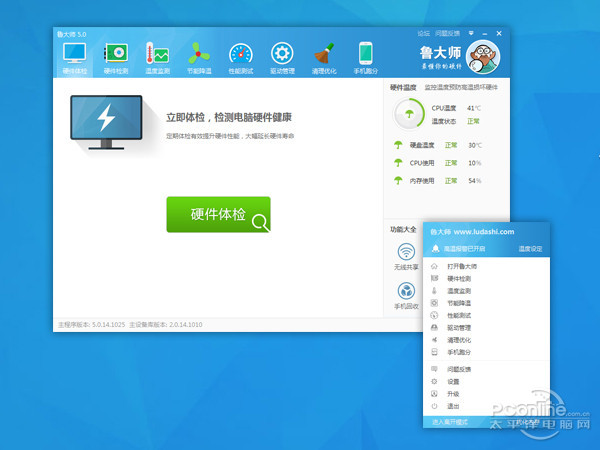600x450 pixels.
Task: Click 温度设定 in tray popup
Action: [530, 249]
